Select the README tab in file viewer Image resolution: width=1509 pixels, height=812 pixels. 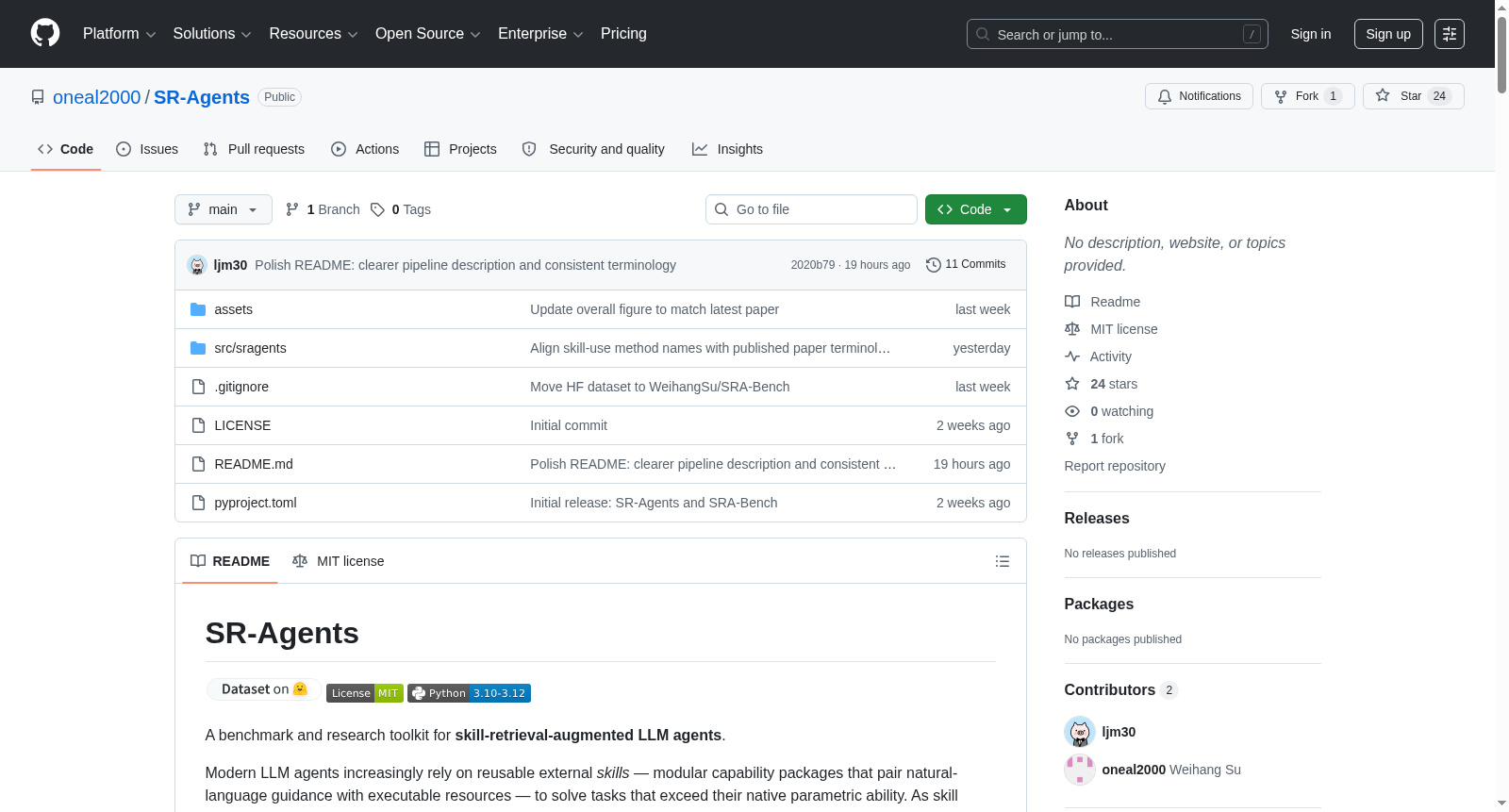coord(230,561)
